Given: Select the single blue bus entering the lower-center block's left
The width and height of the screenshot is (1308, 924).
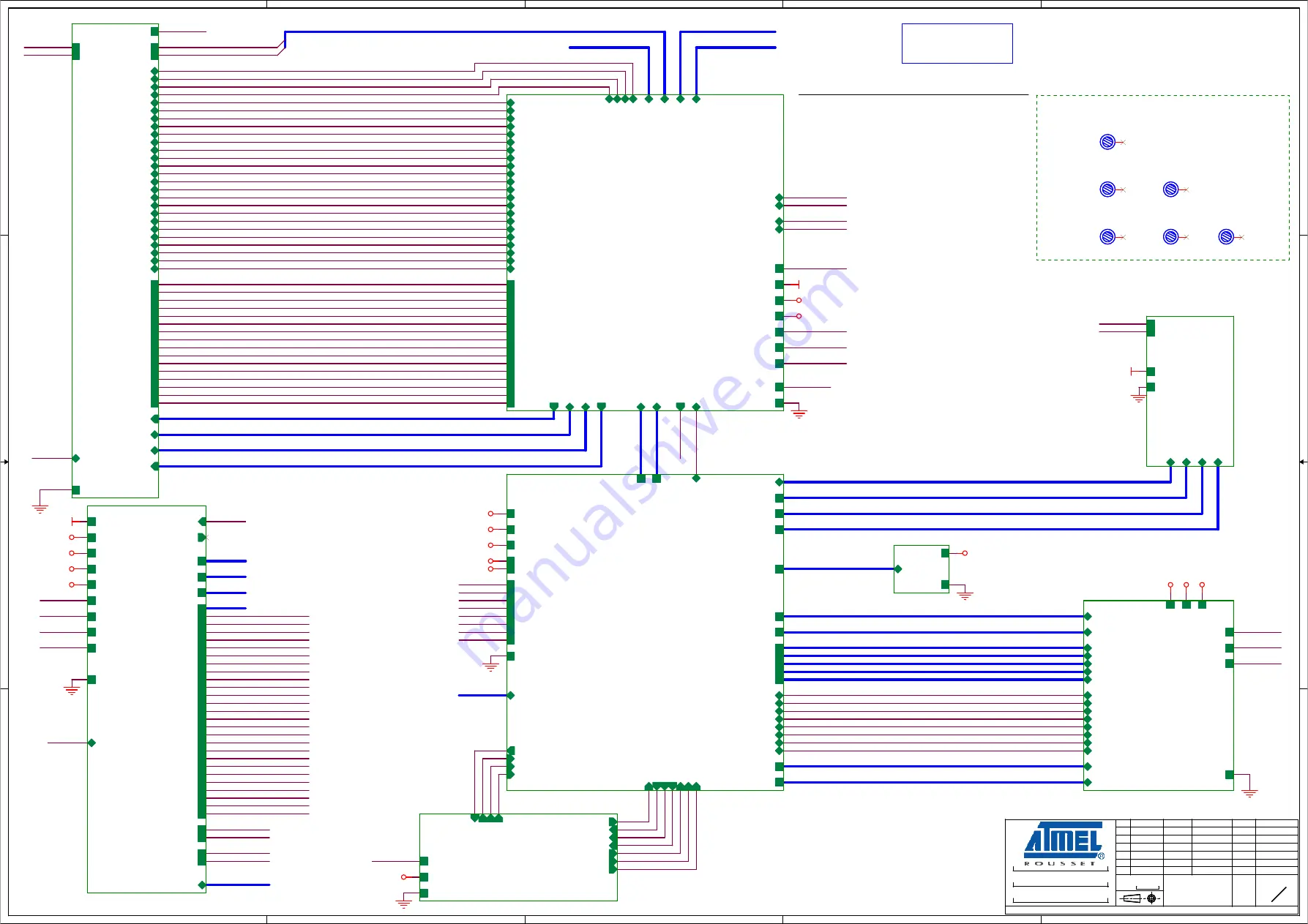Looking at the screenshot, I should [x=482, y=695].
